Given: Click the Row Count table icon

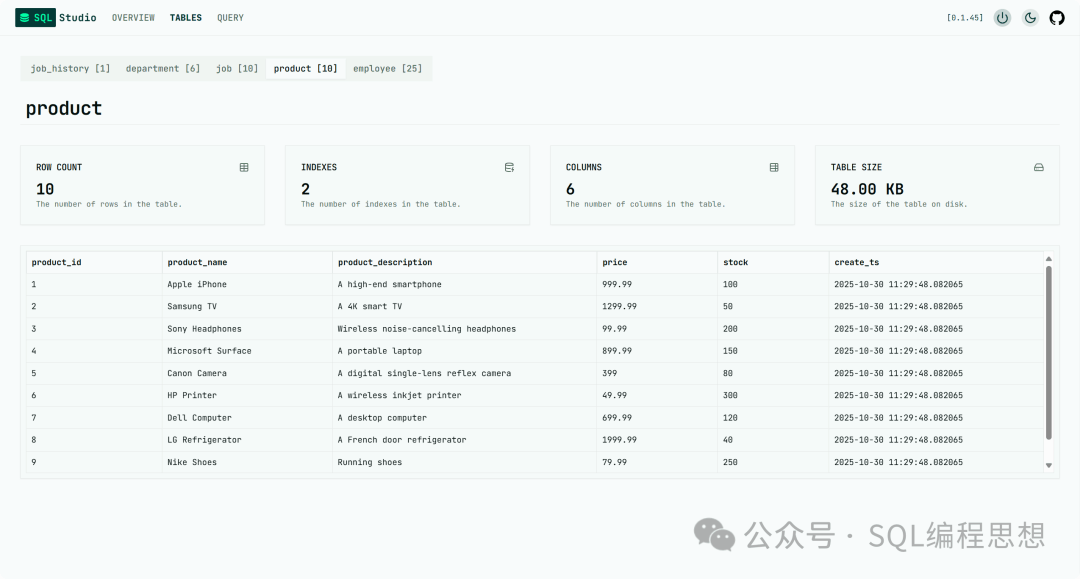Looking at the screenshot, I should [244, 167].
